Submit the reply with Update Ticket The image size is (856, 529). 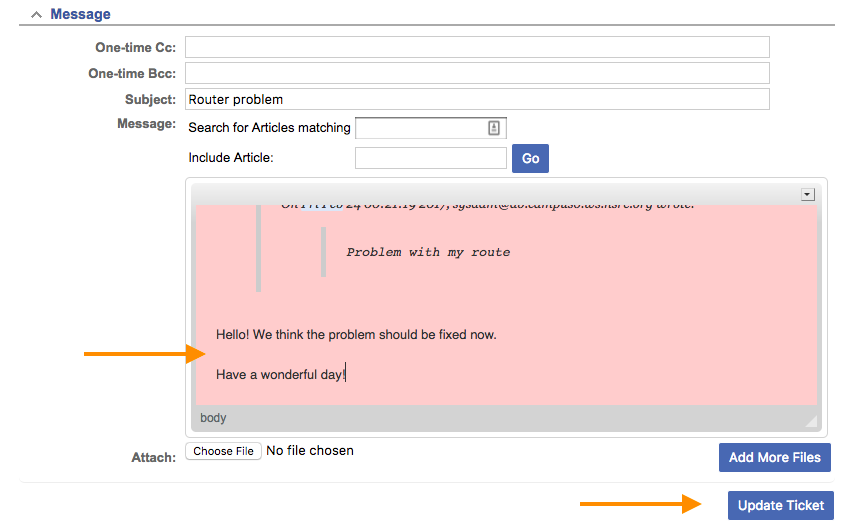780,505
